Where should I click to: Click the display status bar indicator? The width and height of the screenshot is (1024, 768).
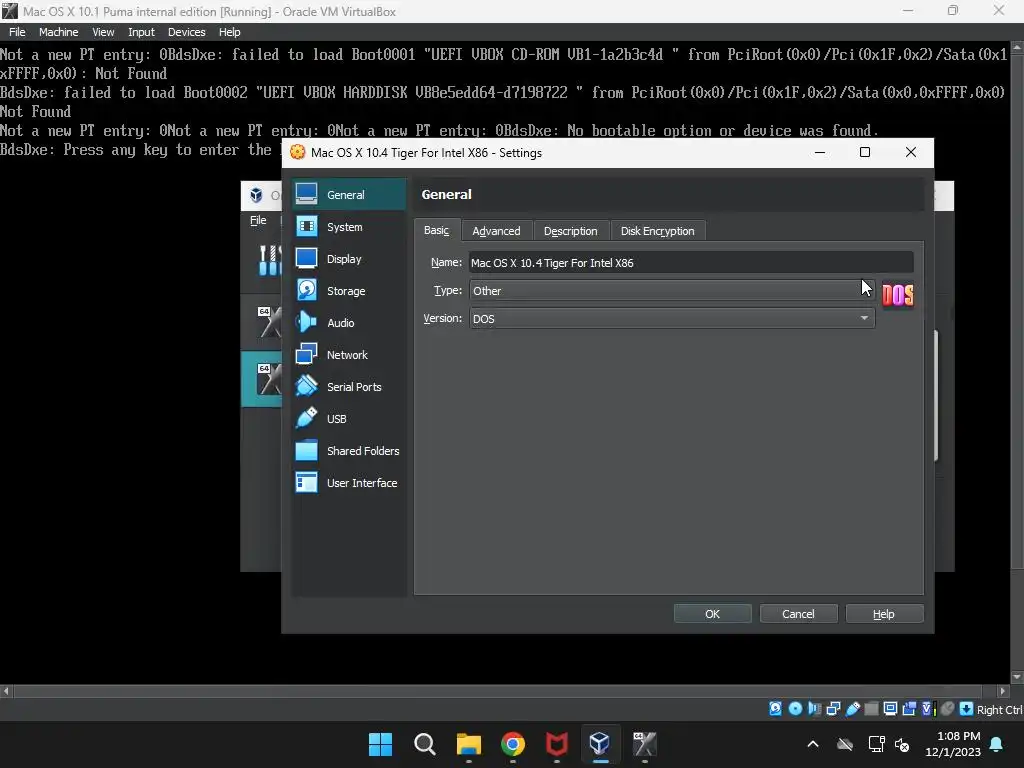tap(890, 709)
